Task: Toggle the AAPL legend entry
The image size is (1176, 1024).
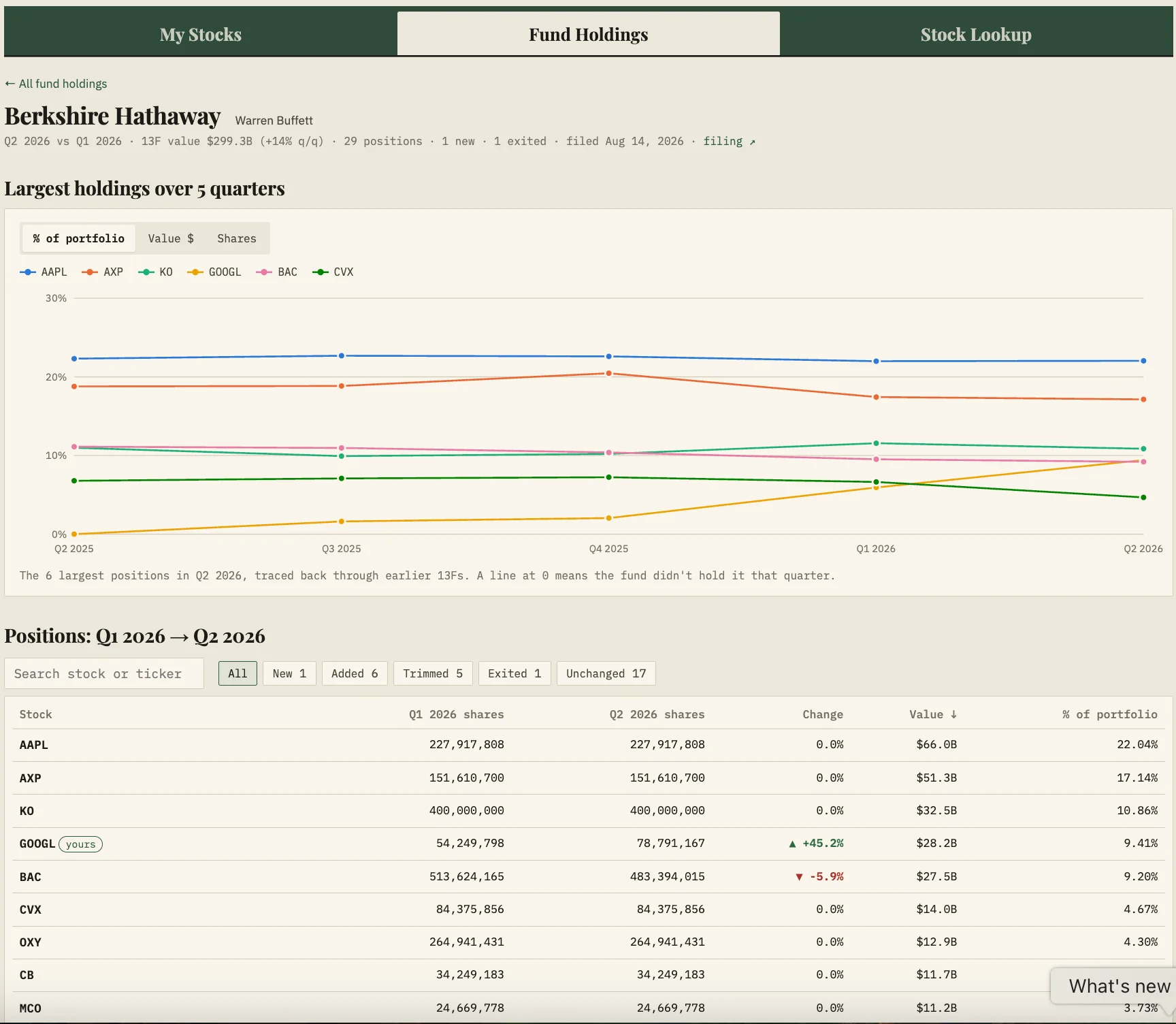Action: 44,272
